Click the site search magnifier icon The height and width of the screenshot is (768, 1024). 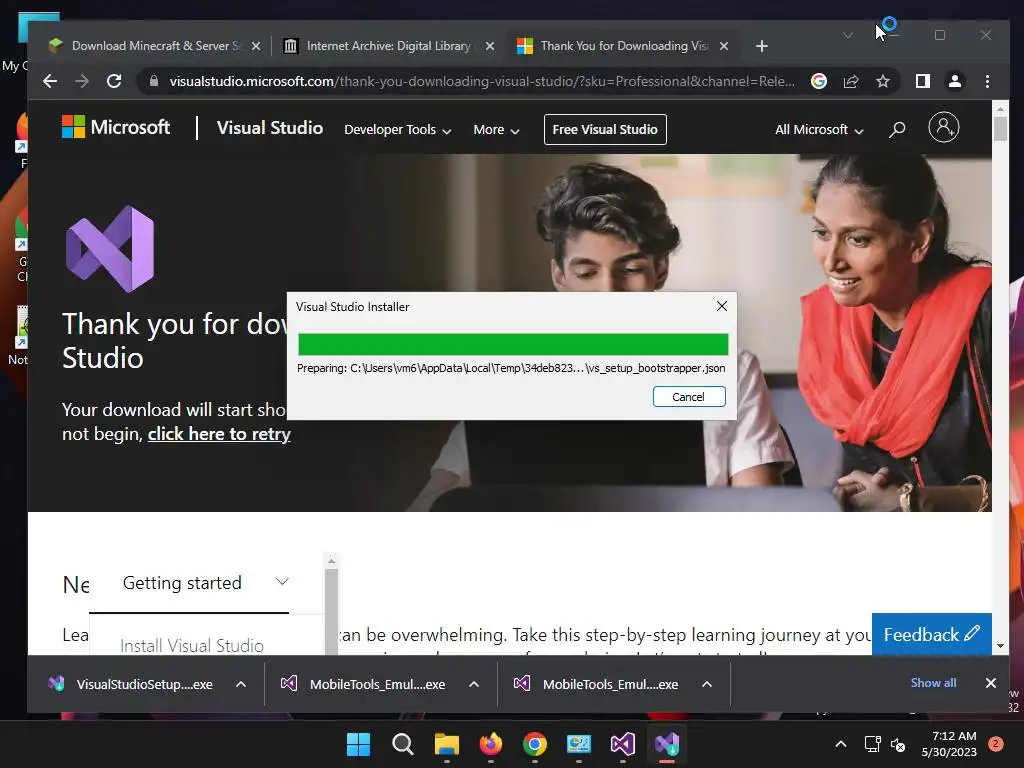(x=897, y=129)
